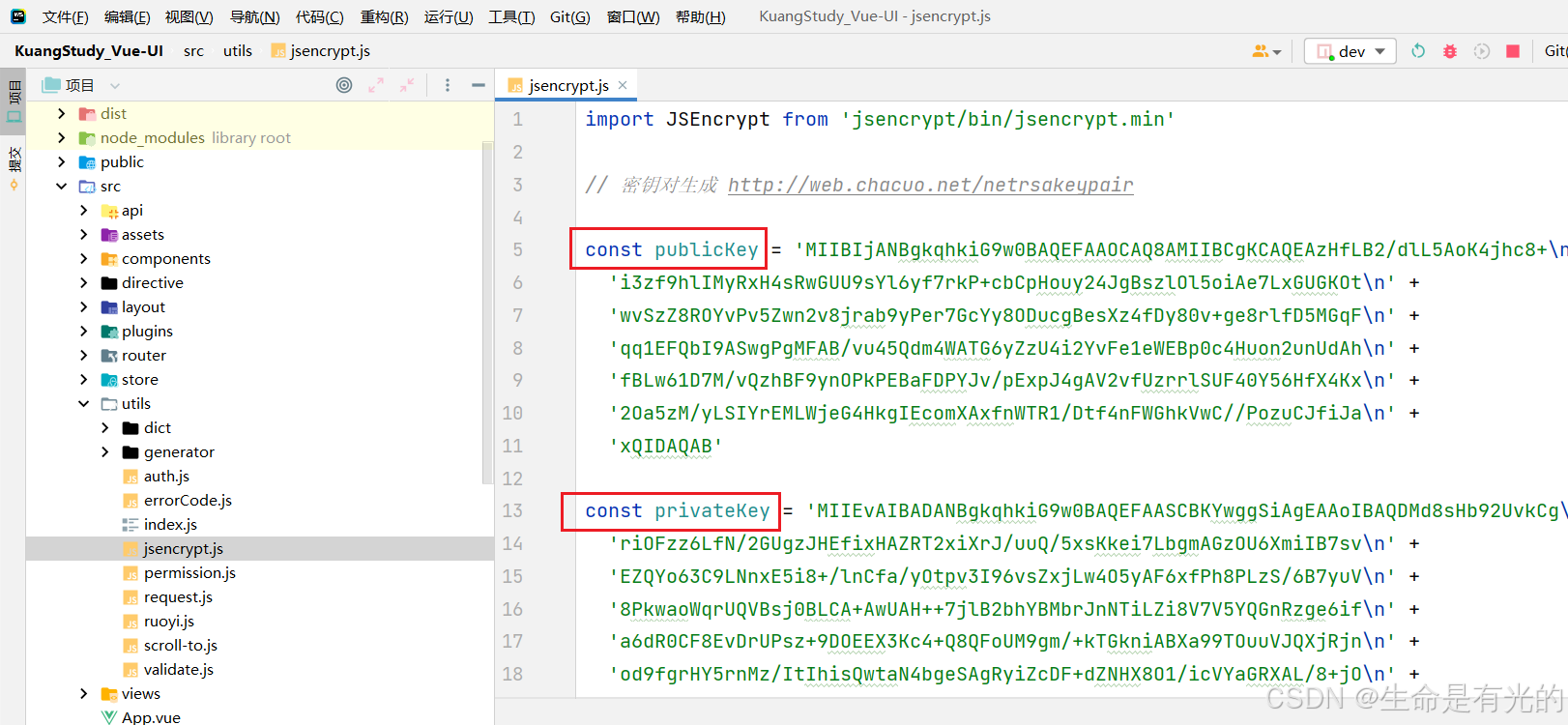
Task: Collapse the utils folder
Action: coord(84,404)
